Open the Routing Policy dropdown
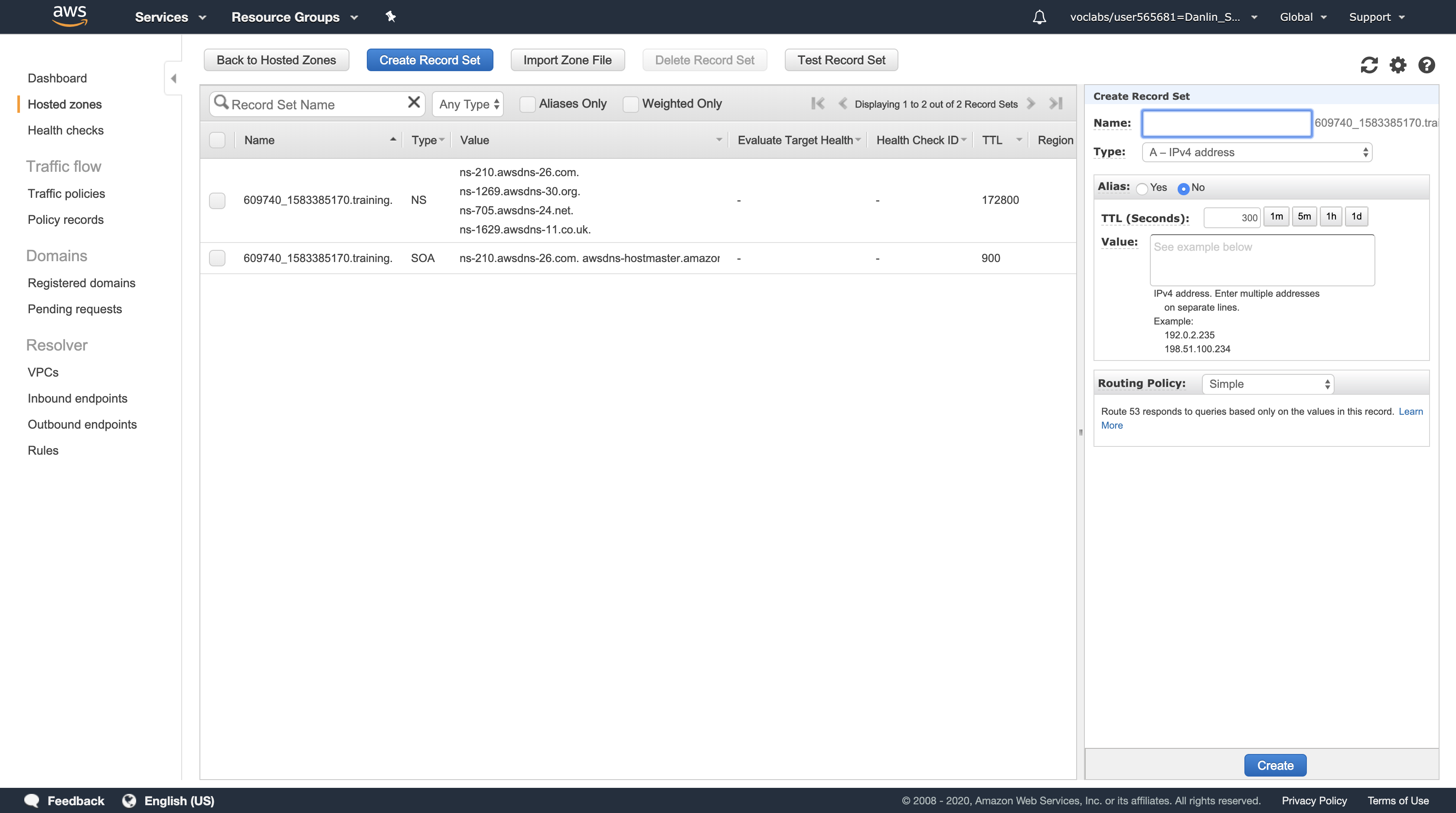The image size is (1456, 813). (x=1267, y=384)
